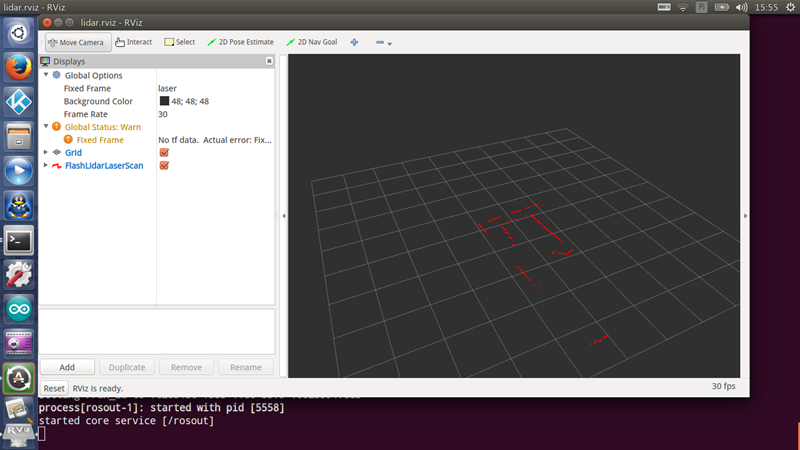Launch Firefox from the dock
The width and height of the screenshot is (800, 450).
18,67
